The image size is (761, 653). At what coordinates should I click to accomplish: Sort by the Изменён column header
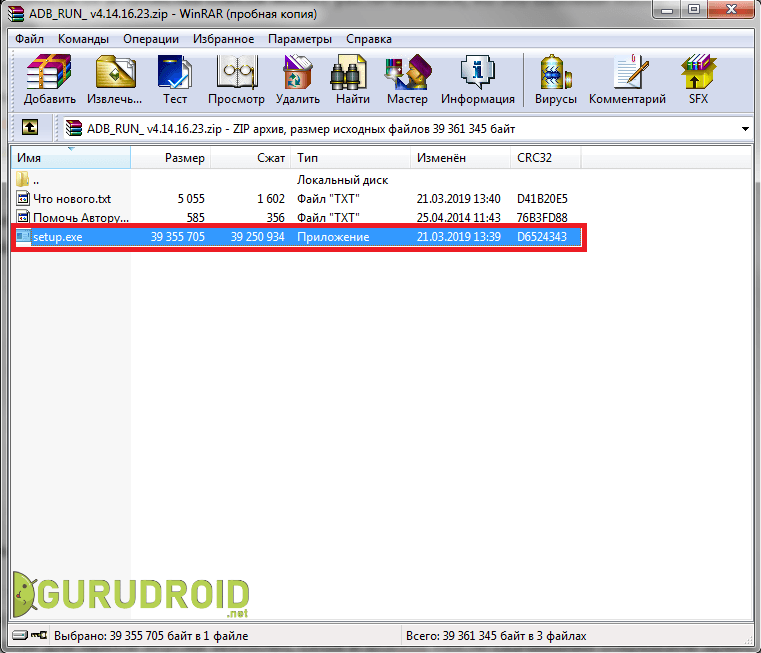[461, 157]
